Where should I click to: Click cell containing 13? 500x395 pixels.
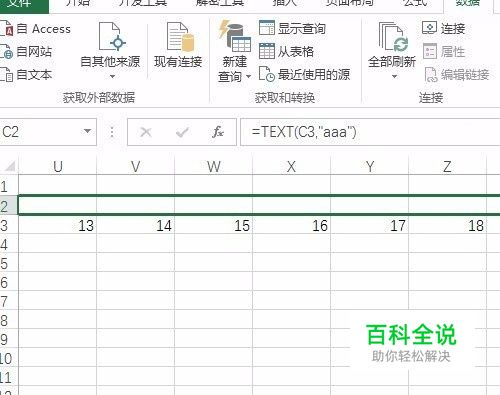tap(58, 226)
